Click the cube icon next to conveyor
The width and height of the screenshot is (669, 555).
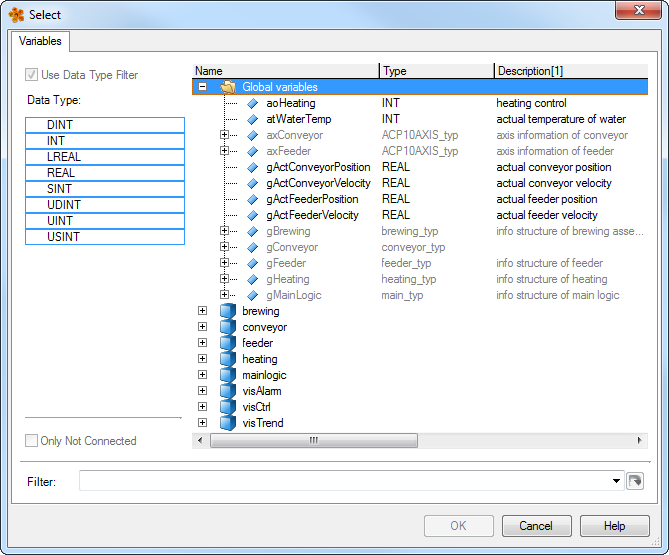tap(227, 327)
